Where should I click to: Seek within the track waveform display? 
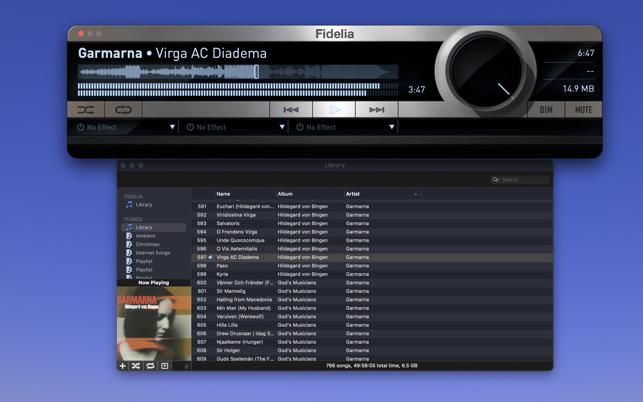[x=238, y=72]
